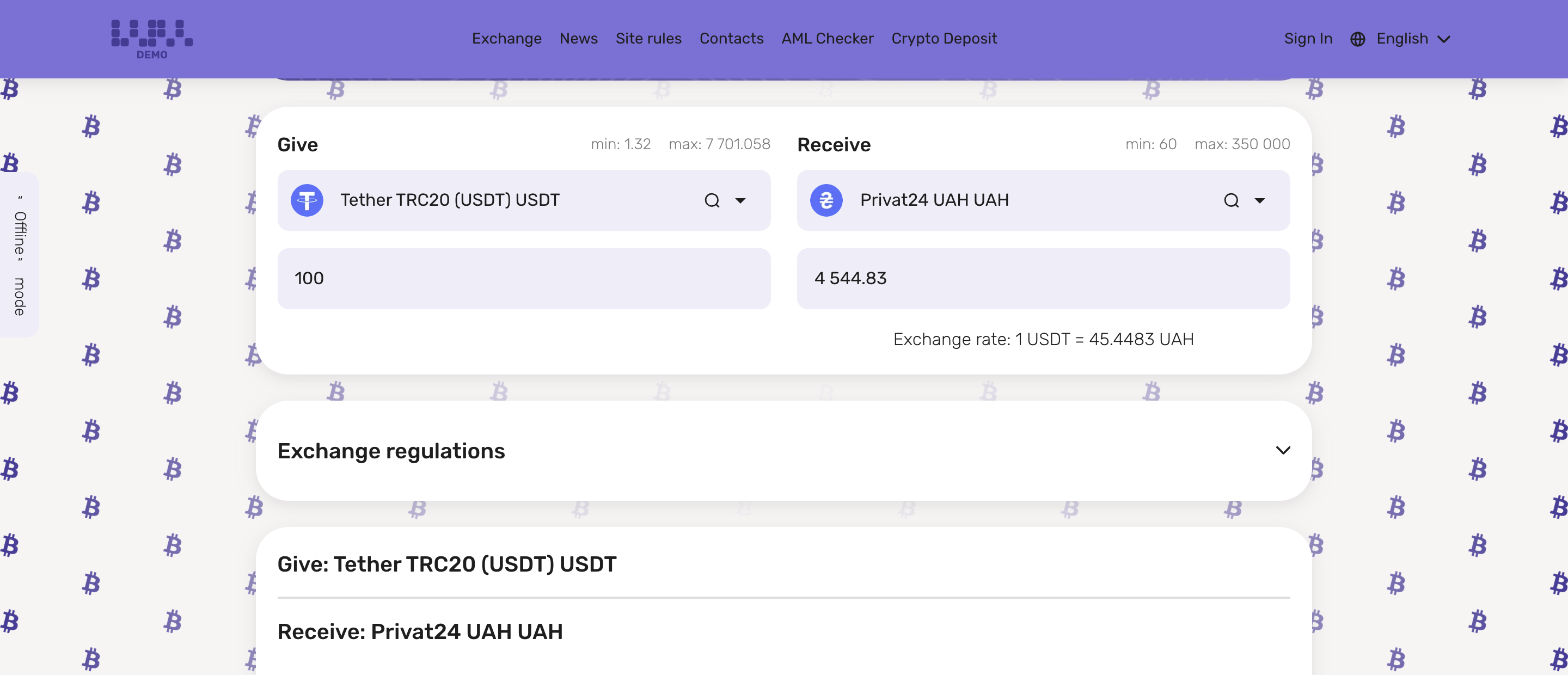Select the Privat24 UAH UAH selector text
Image resolution: width=1568 pixels, height=675 pixels.
934,200
